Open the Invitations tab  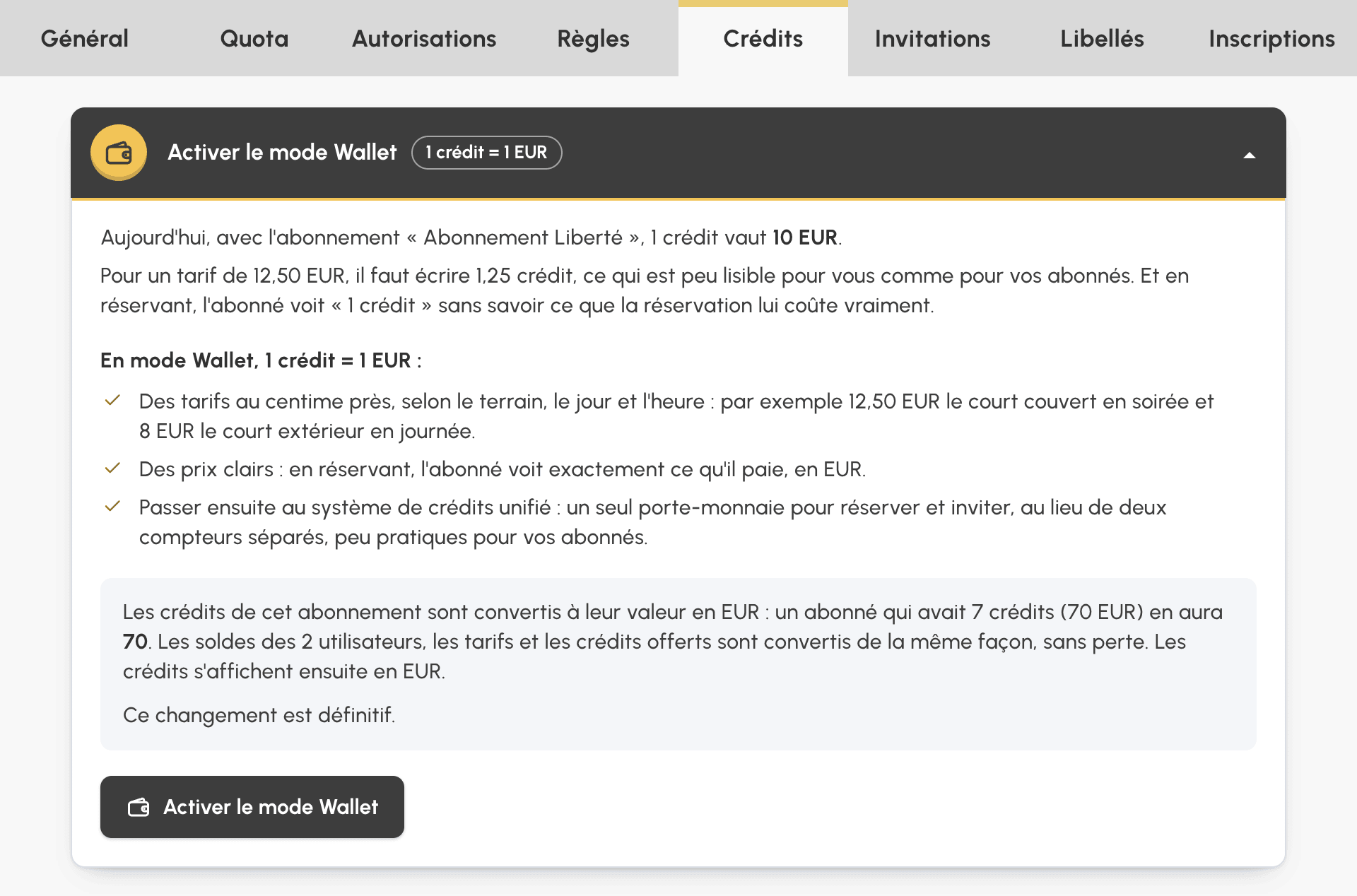click(933, 38)
